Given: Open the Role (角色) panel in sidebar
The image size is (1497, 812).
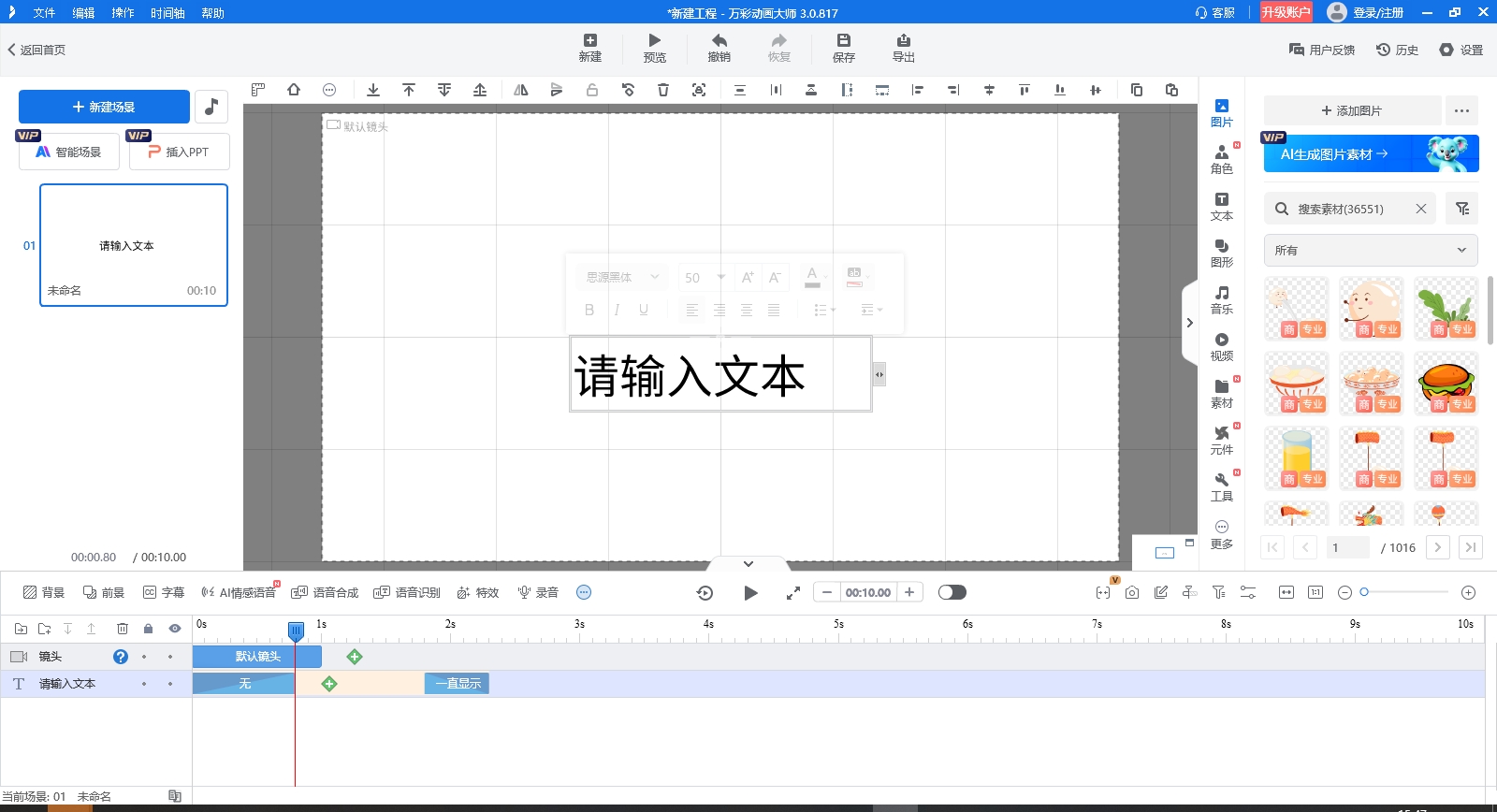Looking at the screenshot, I should [x=1221, y=159].
